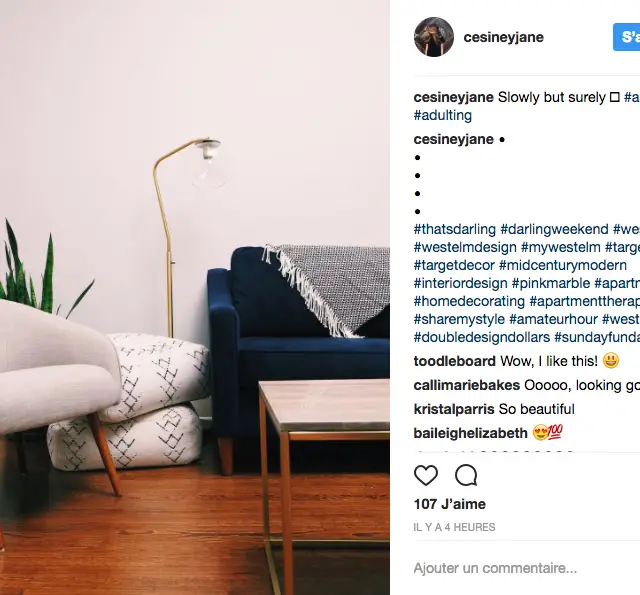This screenshot has height=595, width=640.
Task: Open the #interiordesign hashtag
Action: (x=460, y=283)
